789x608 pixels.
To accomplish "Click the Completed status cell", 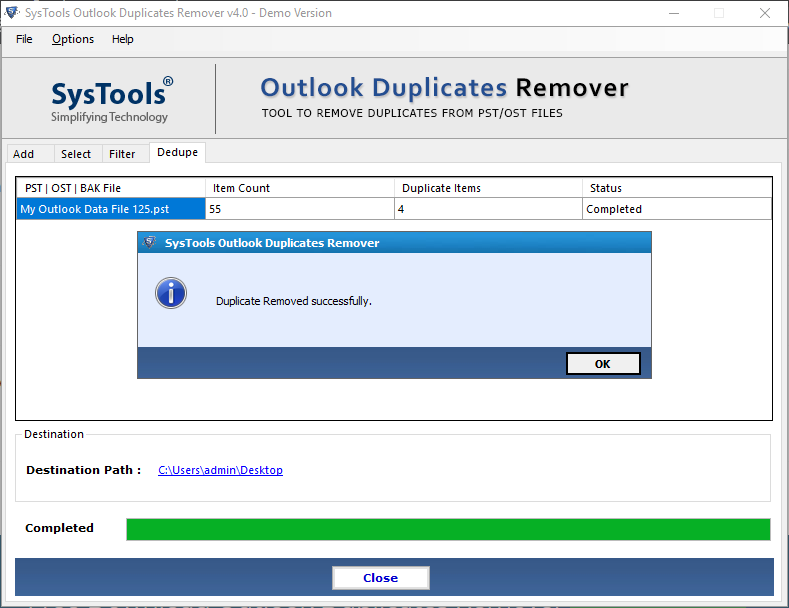I will coord(677,209).
